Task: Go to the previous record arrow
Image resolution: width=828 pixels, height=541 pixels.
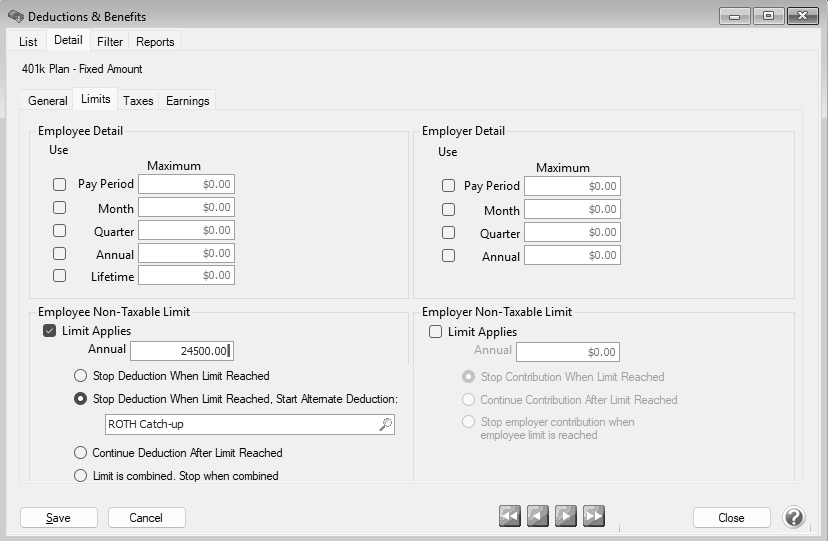Action: pos(538,516)
